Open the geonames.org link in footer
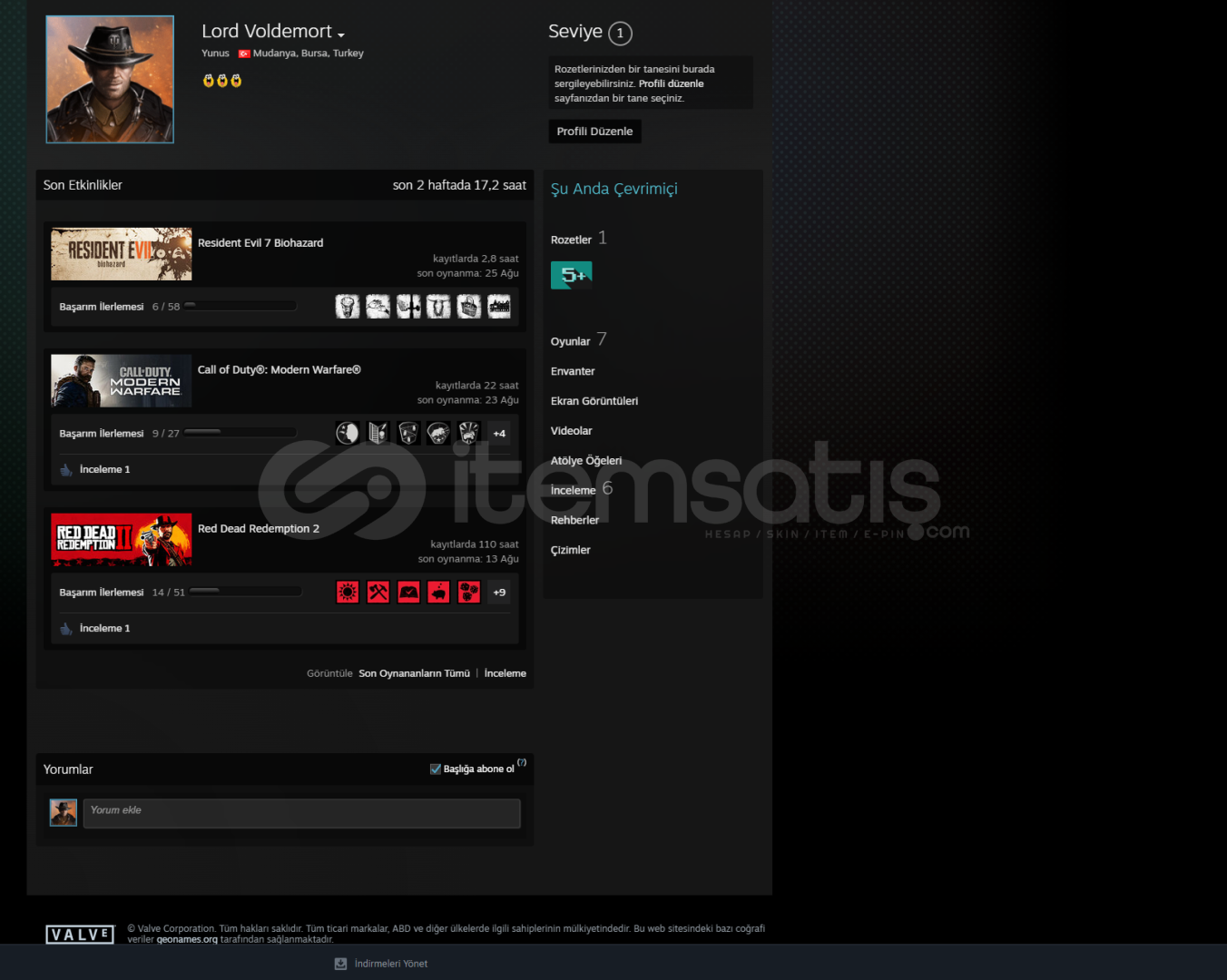Viewport: 1227px width, 980px height. click(x=187, y=939)
